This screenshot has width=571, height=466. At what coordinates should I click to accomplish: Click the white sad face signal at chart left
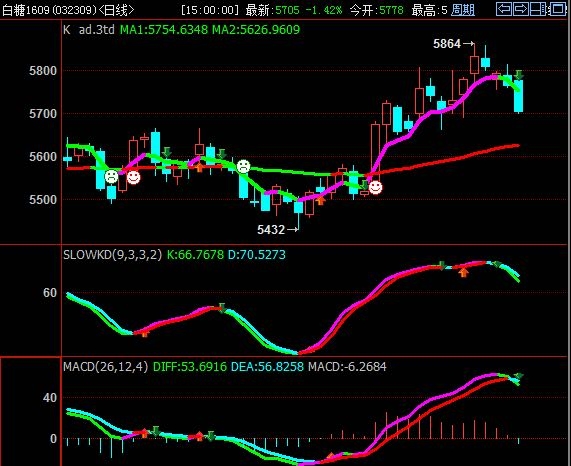pos(111,177)
